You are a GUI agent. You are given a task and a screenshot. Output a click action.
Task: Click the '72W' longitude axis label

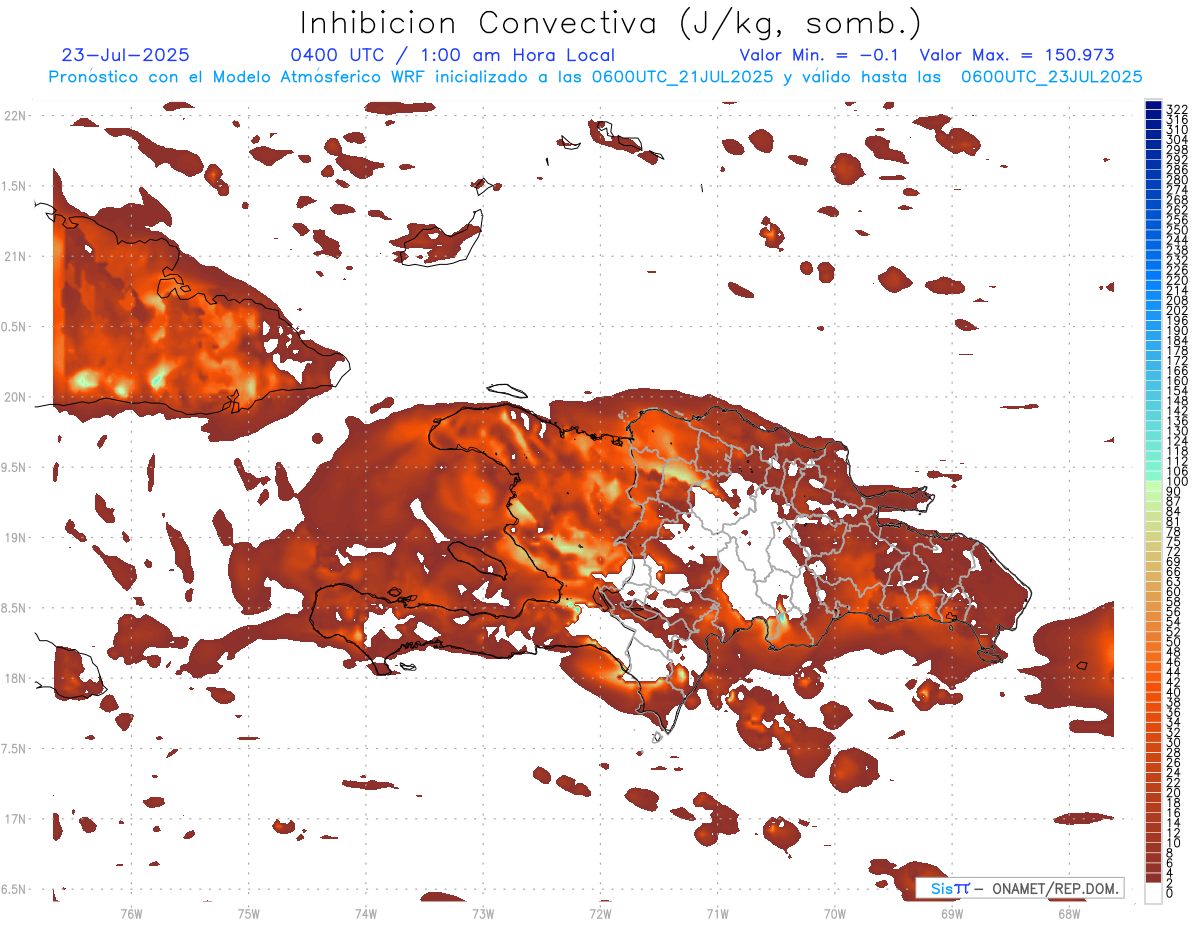coord(600,914)
